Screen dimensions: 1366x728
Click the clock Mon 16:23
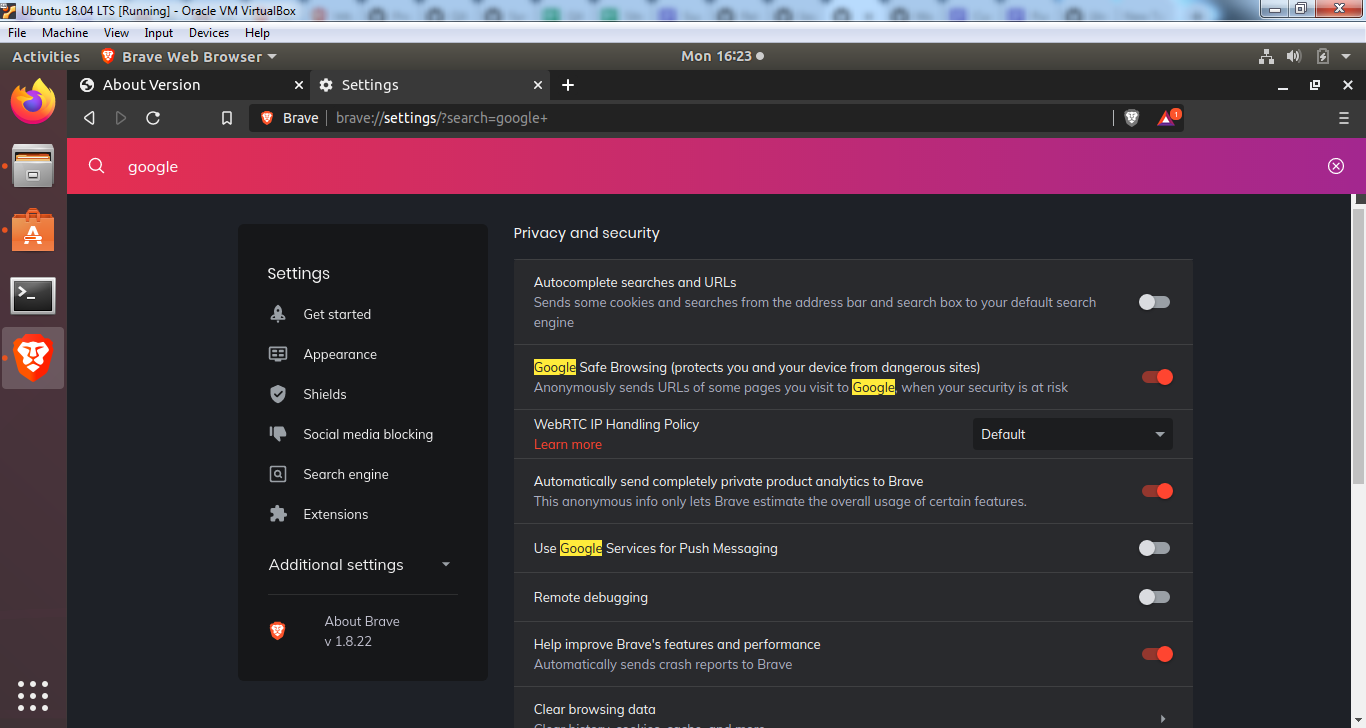(x=716, y=57)
